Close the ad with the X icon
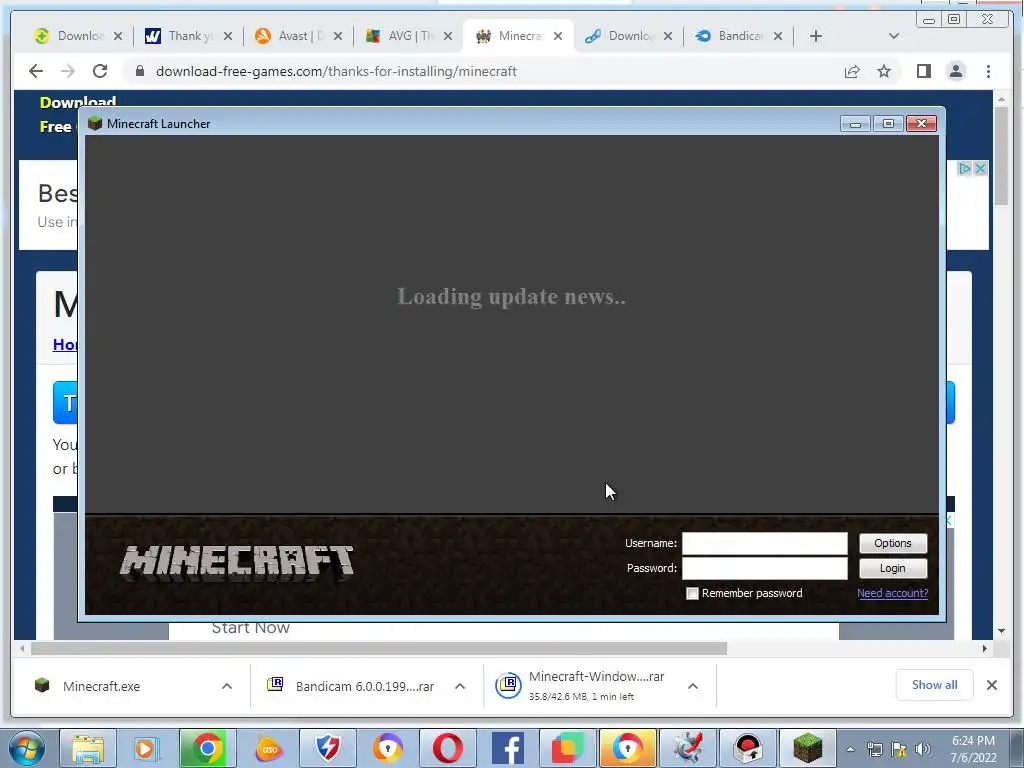1024x768 pixels. (980, 168)
